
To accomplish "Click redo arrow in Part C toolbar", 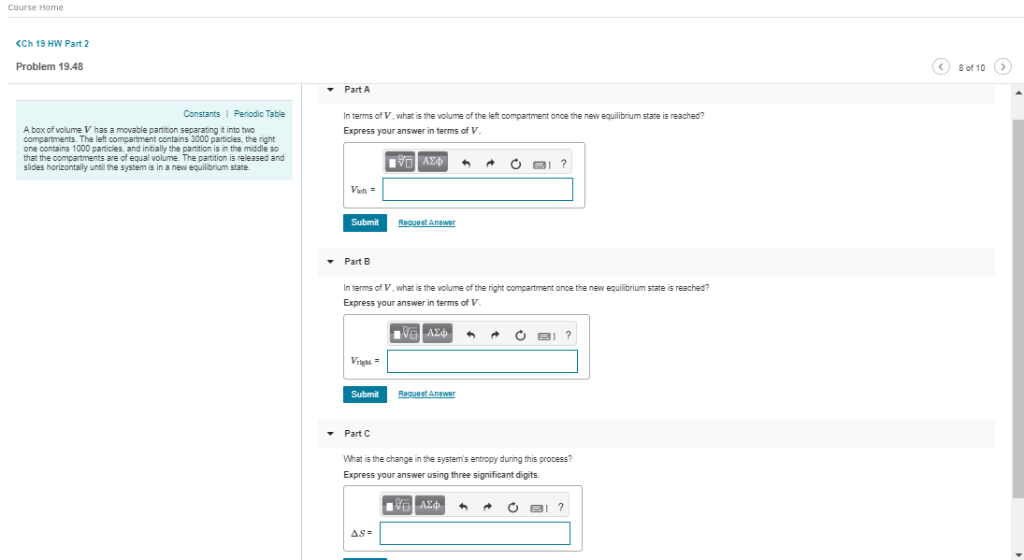I will tap(488, 507).
